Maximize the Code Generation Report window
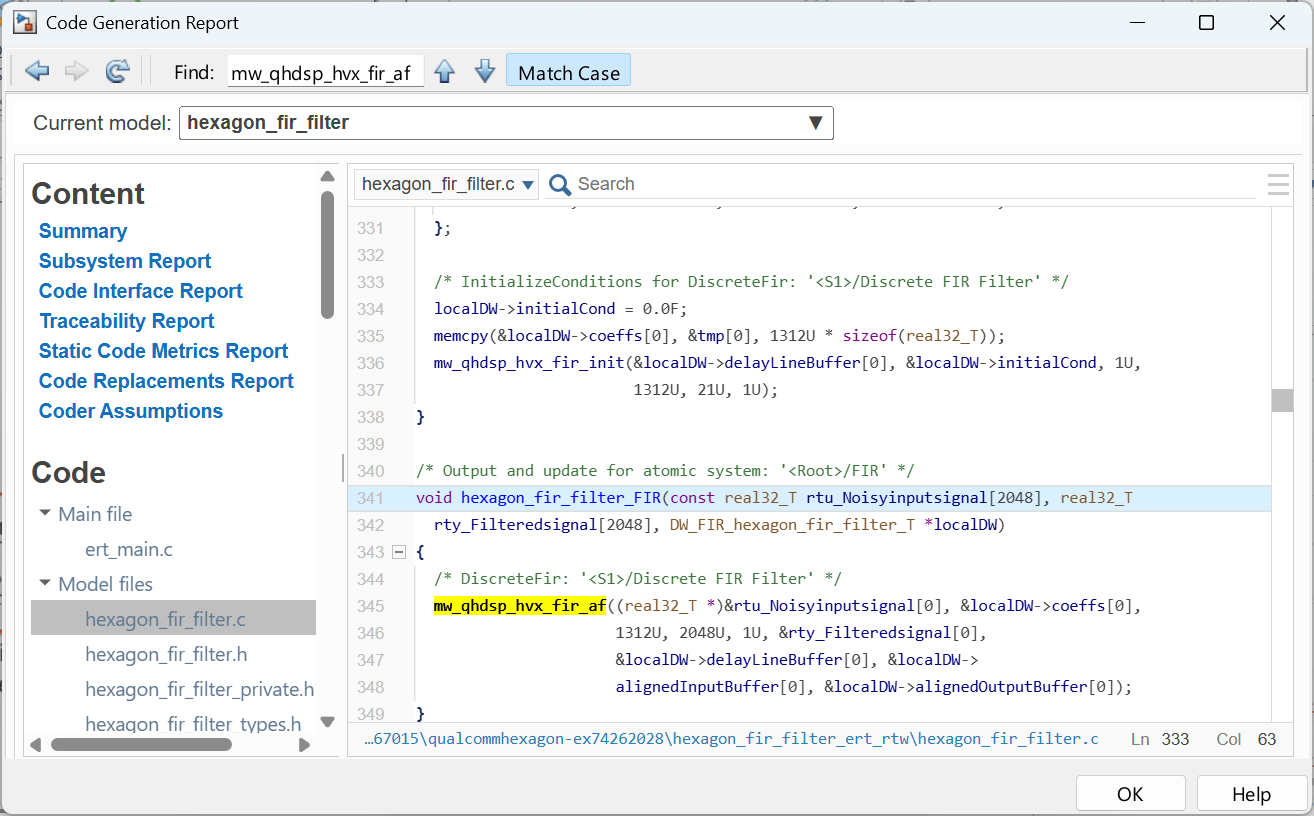 tap(1207, 22)
